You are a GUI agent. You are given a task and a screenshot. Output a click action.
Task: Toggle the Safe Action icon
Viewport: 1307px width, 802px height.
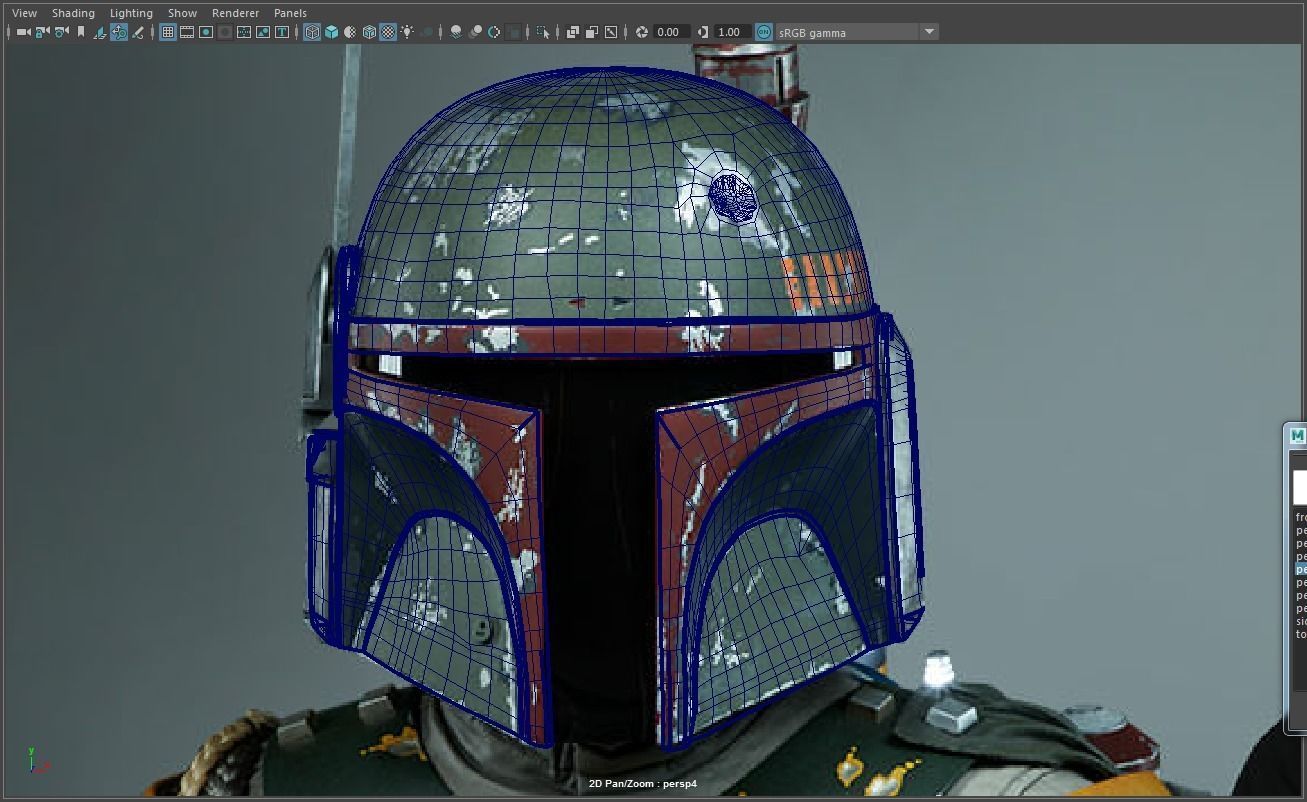coord(263,32)
